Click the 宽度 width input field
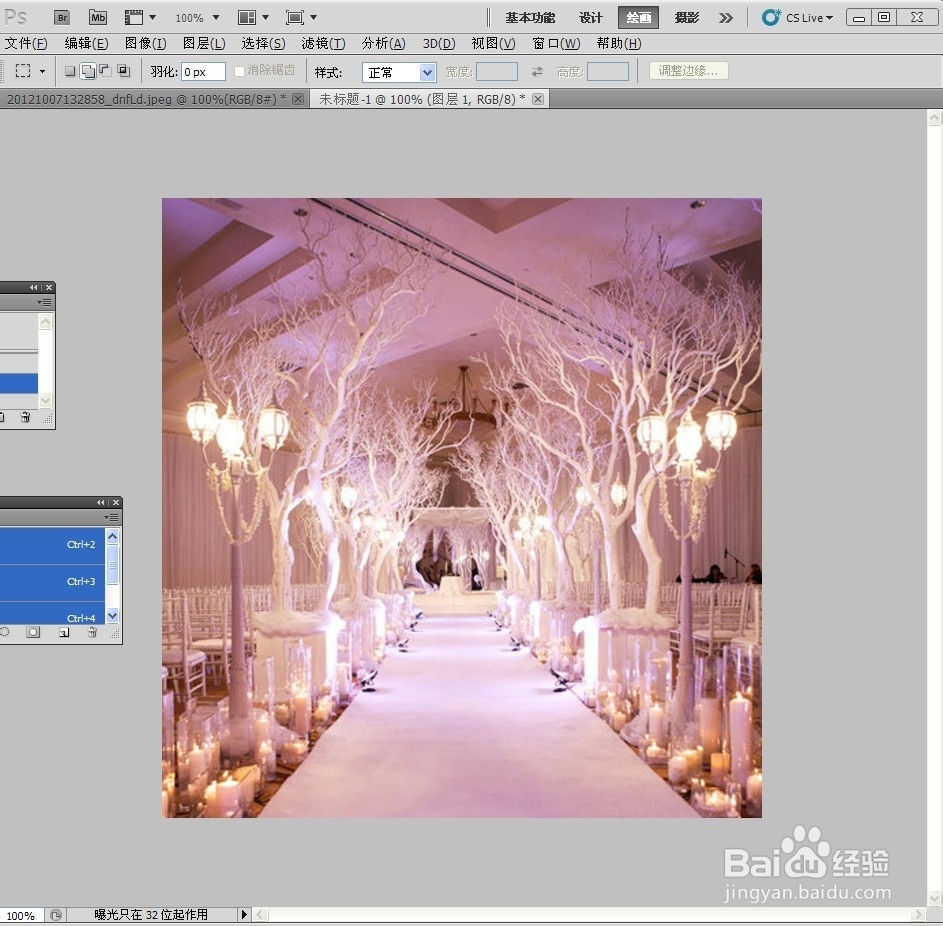 coord(497,72)
